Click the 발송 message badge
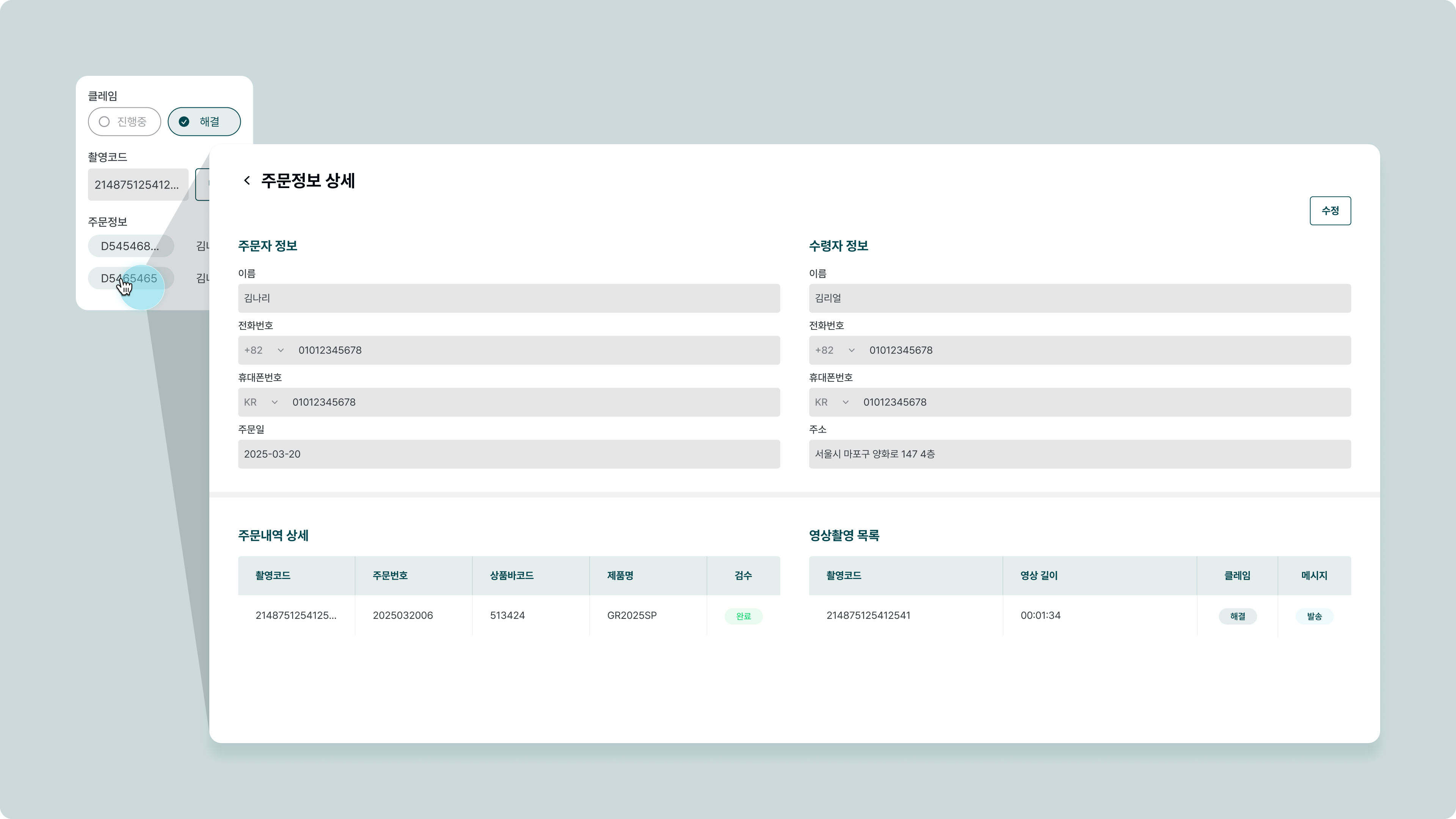 tap(1314, 616)
